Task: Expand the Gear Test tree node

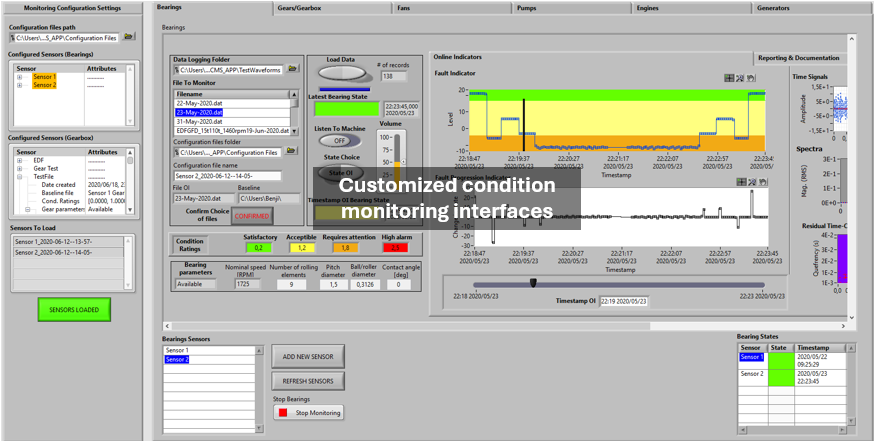Action: (19, 167)
